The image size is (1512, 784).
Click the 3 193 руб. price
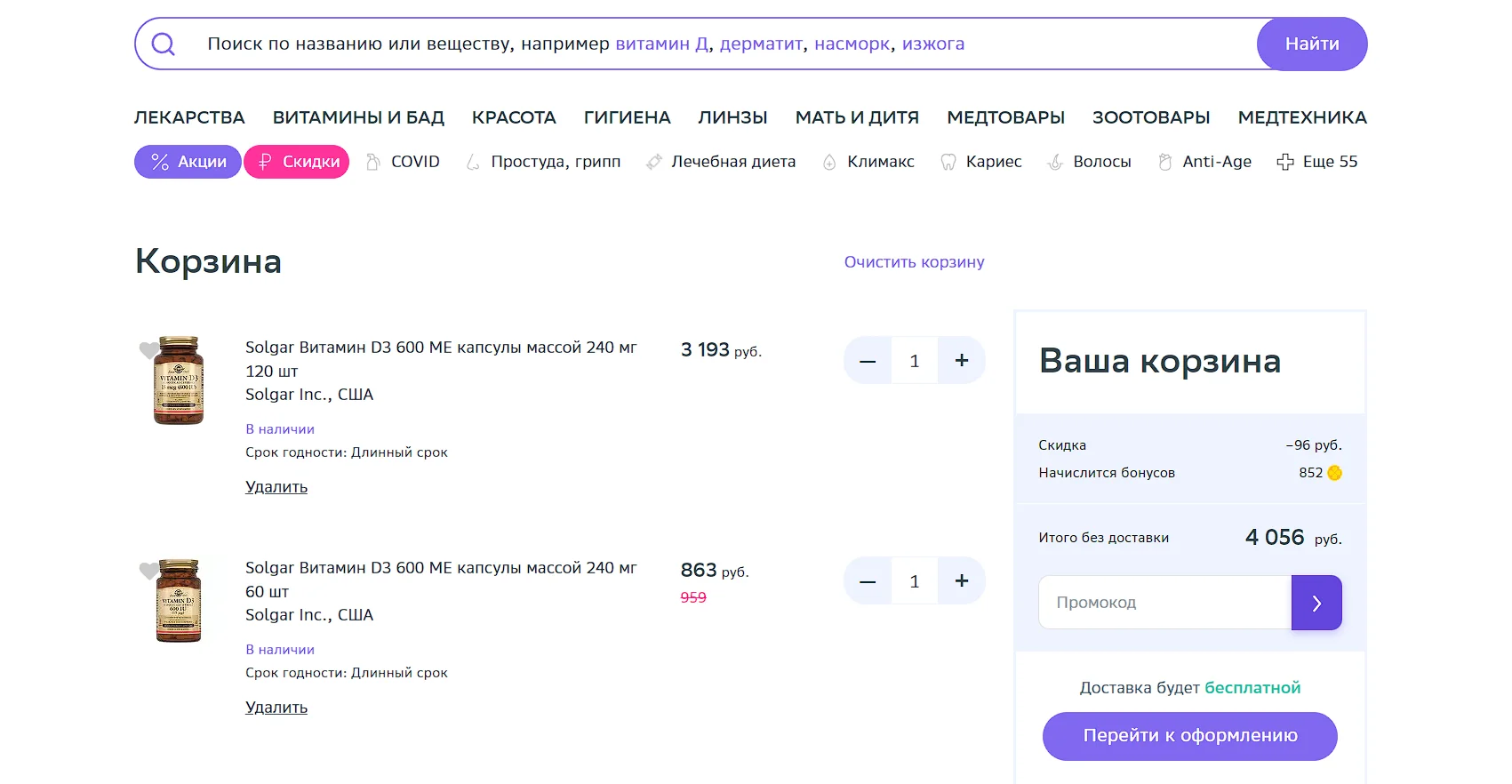click(x=721, y=350)
